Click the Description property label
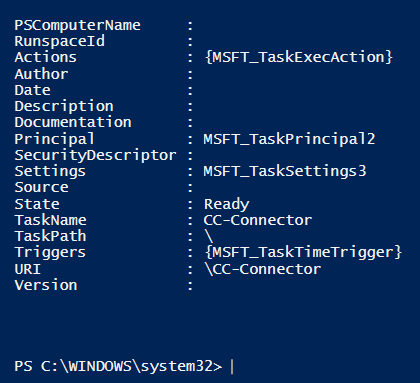The height and width of the screenshot is (383, 420). 64,107
